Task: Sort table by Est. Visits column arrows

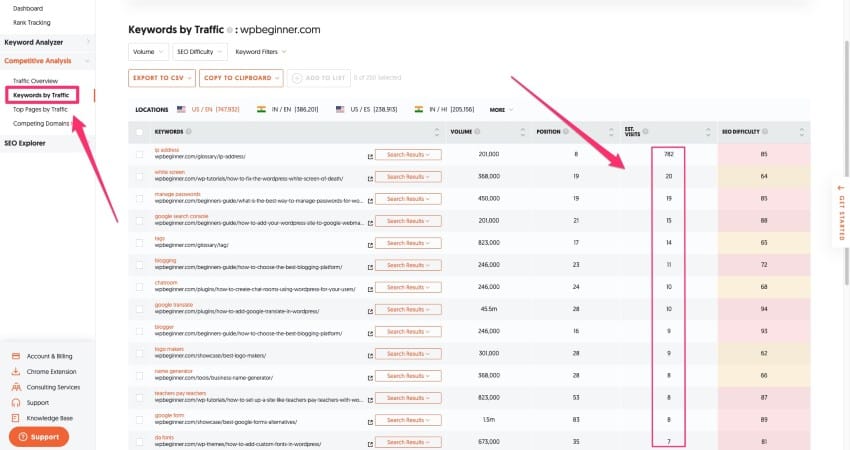Action: 708,132
